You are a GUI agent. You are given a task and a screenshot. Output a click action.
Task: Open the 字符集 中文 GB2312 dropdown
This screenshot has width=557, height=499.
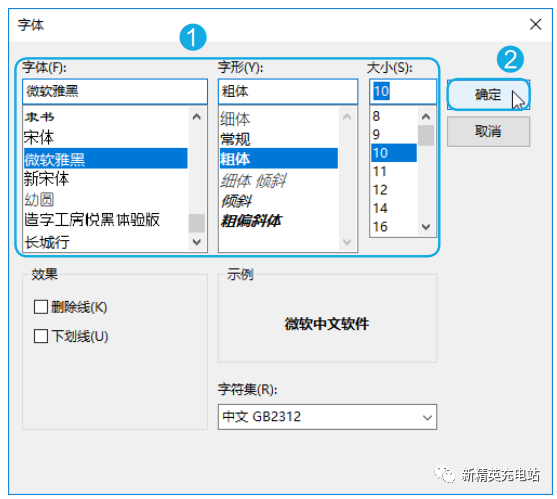click(x=327, y=417)
